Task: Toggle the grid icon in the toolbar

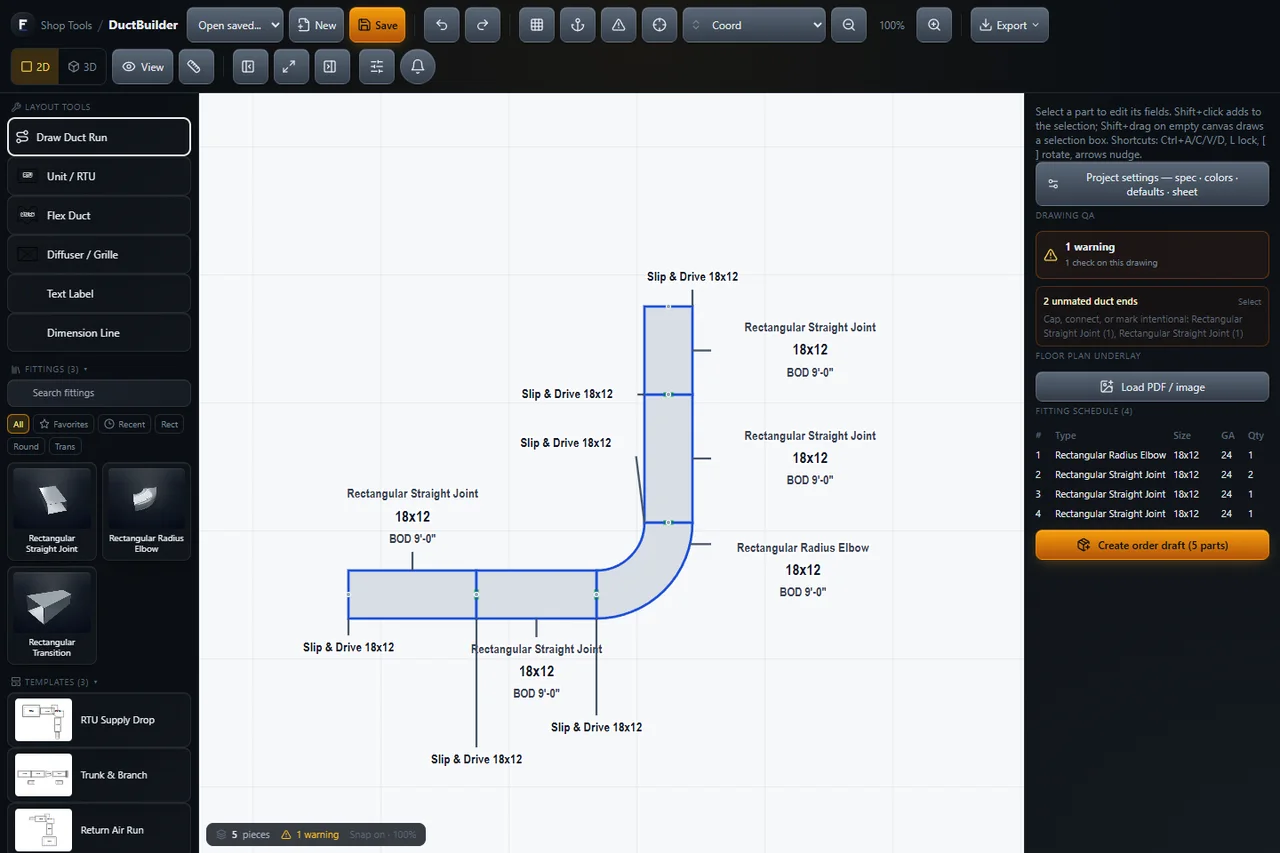Action: 537,25
